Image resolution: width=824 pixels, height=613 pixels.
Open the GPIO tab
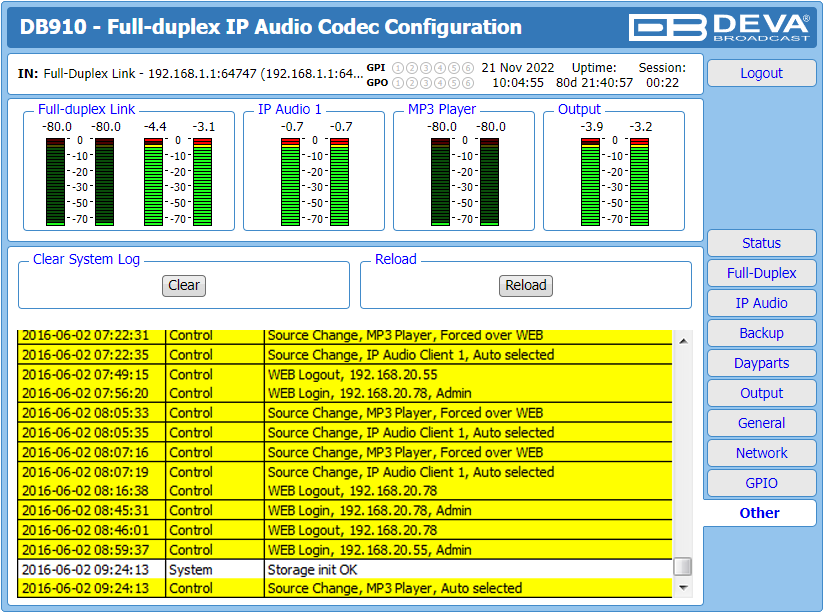point(761,483)
